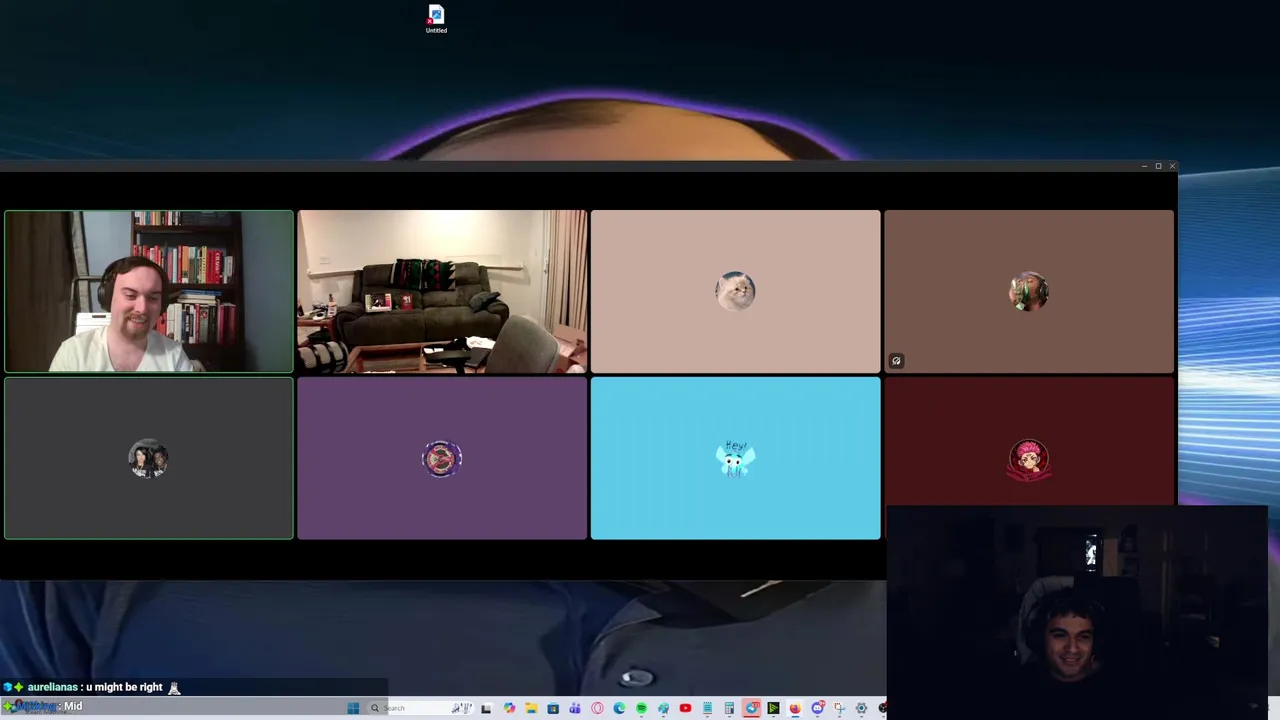
Task: Select the light blue "Hey!" avatar tile
Action: [735, 458]
